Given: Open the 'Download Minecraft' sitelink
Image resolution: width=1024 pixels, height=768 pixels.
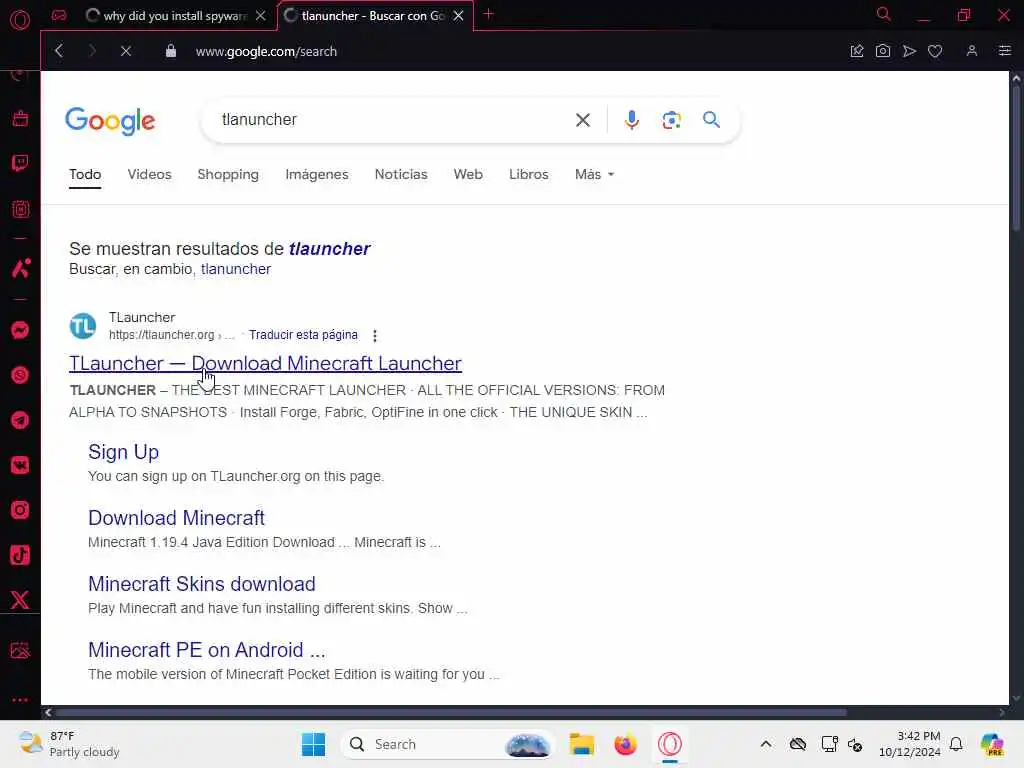Looking at the screenshot, I should 176,518.
